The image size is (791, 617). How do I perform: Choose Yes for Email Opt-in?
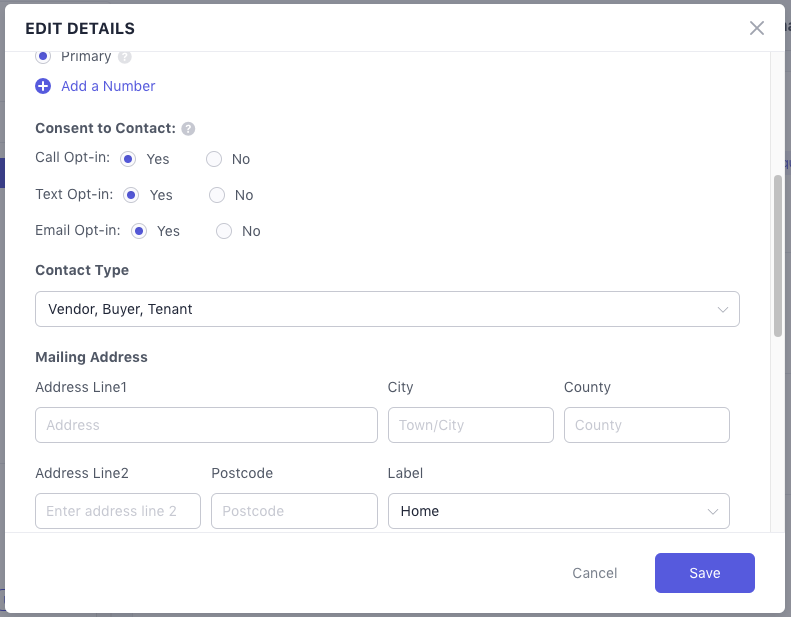tap(139, 231)
